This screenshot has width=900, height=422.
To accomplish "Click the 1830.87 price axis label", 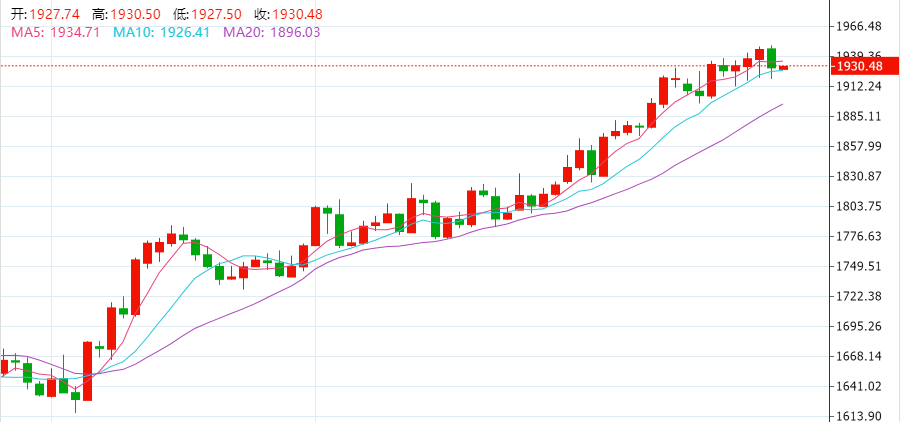I will click(859, 176).
